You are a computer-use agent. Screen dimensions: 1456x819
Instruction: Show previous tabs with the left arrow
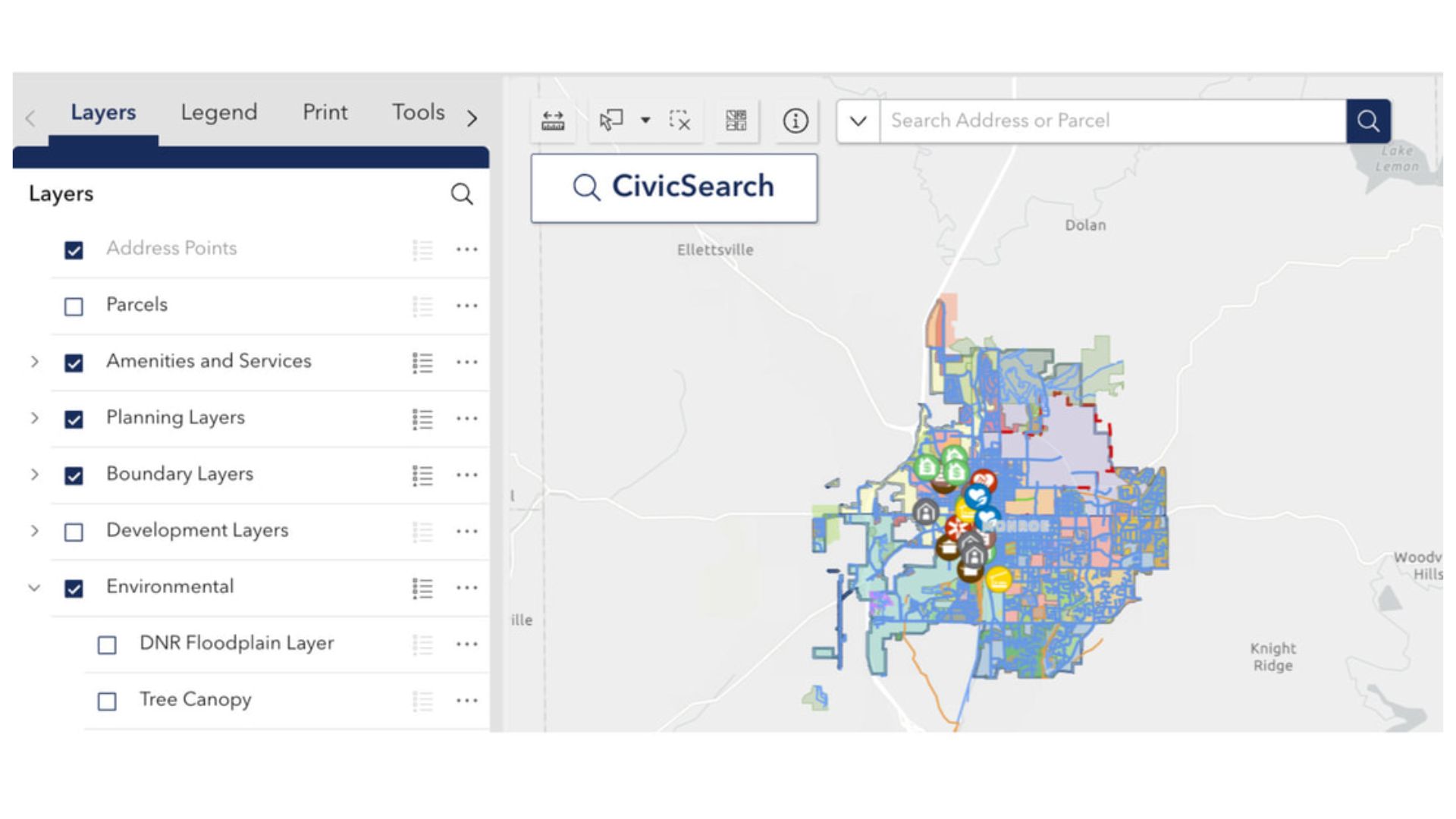click(x=30, y=118)
